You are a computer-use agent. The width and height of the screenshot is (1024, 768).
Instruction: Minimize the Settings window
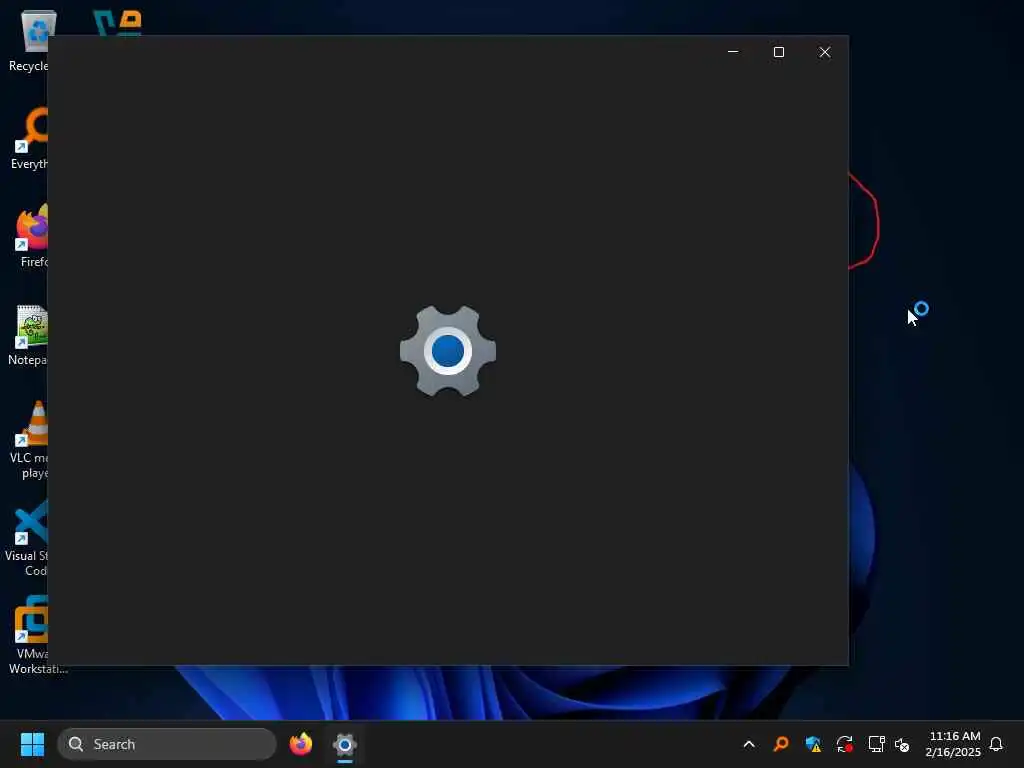tap(733, 52)
